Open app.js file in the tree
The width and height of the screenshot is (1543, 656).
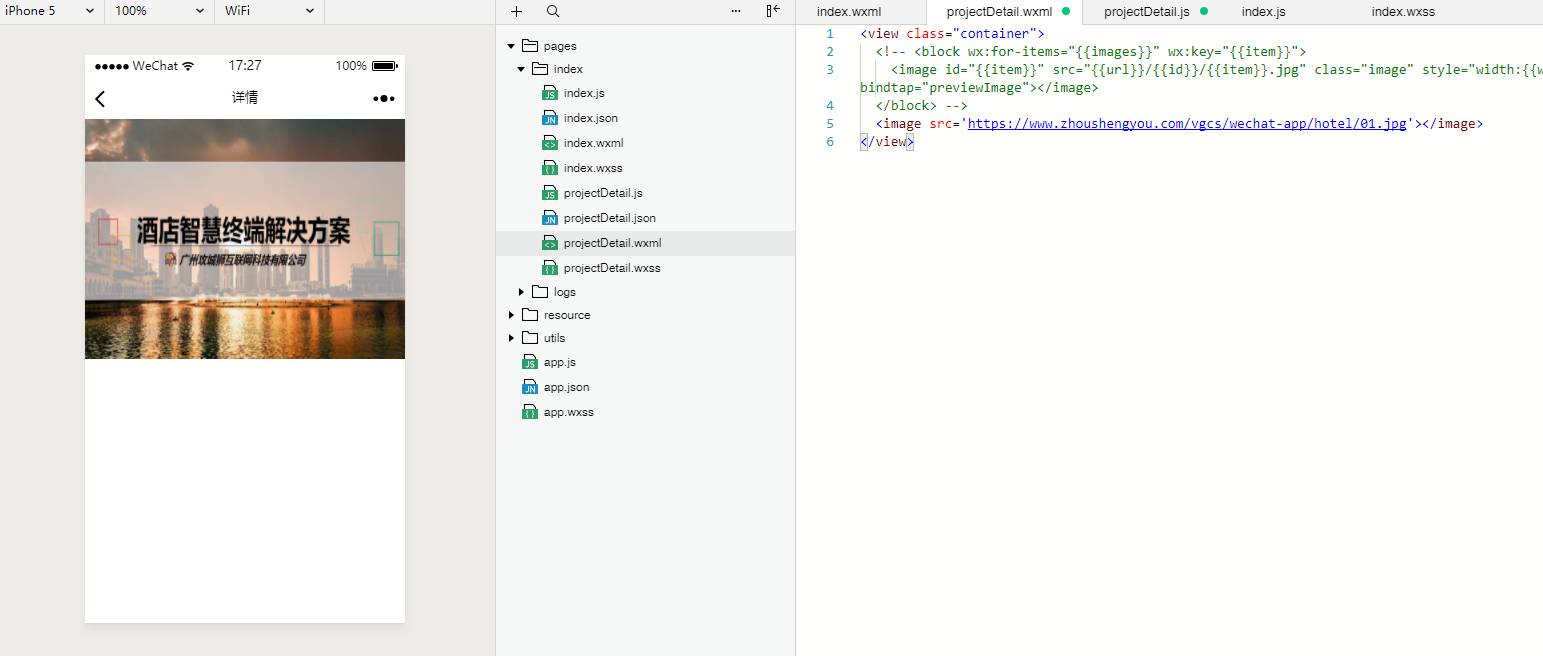pos(559,362)
